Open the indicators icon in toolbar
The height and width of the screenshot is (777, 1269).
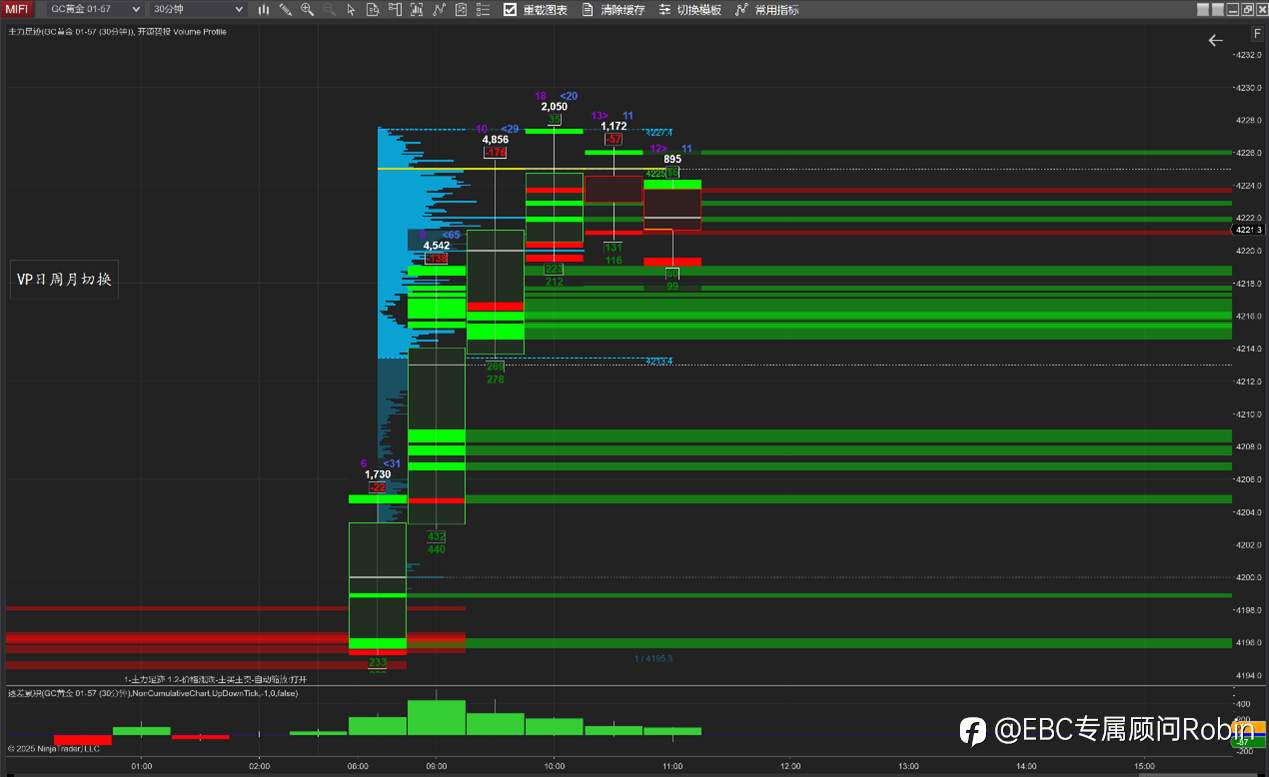pos(439,9)
